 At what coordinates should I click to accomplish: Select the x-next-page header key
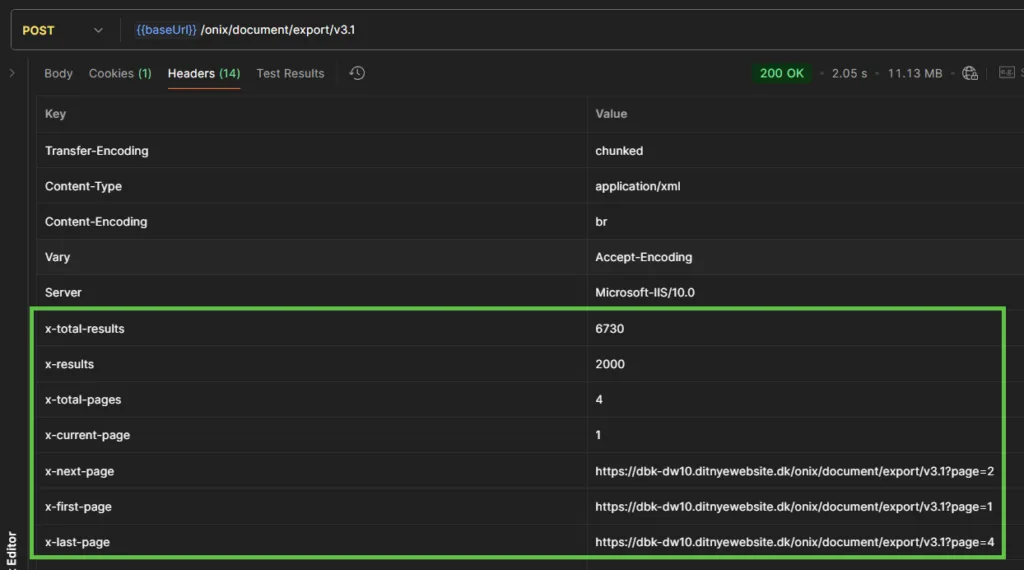(x=79, y=471)
